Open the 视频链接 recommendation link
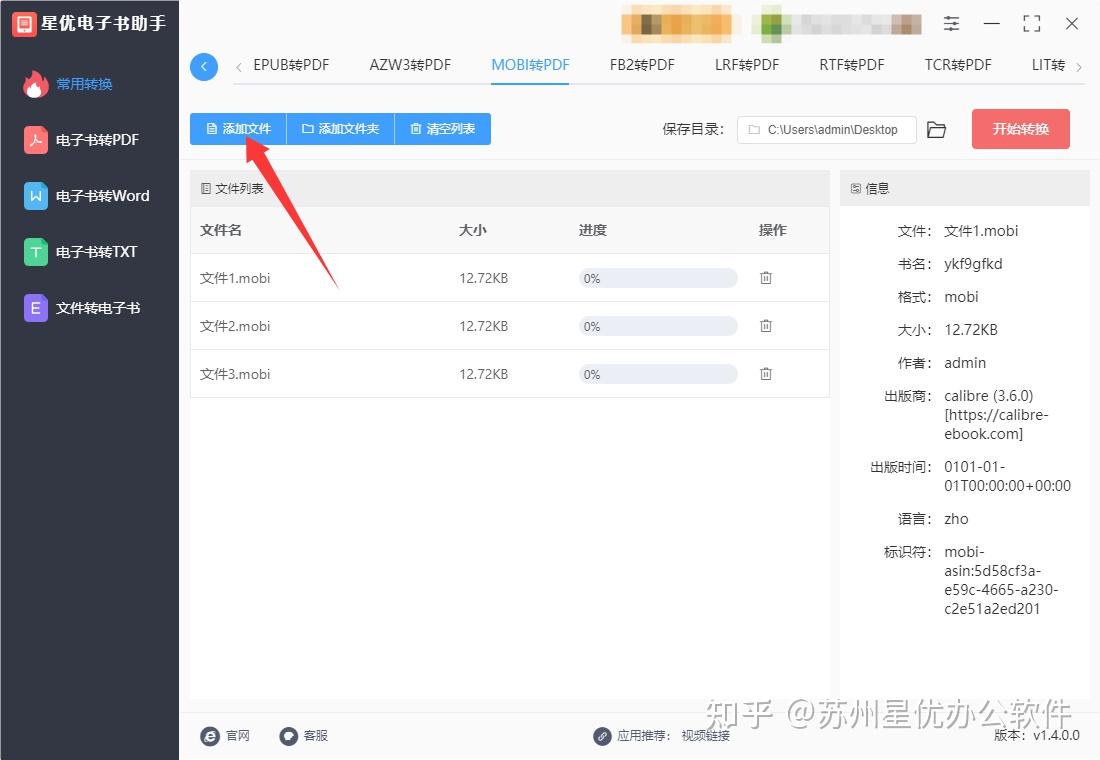 click(706, 736)
